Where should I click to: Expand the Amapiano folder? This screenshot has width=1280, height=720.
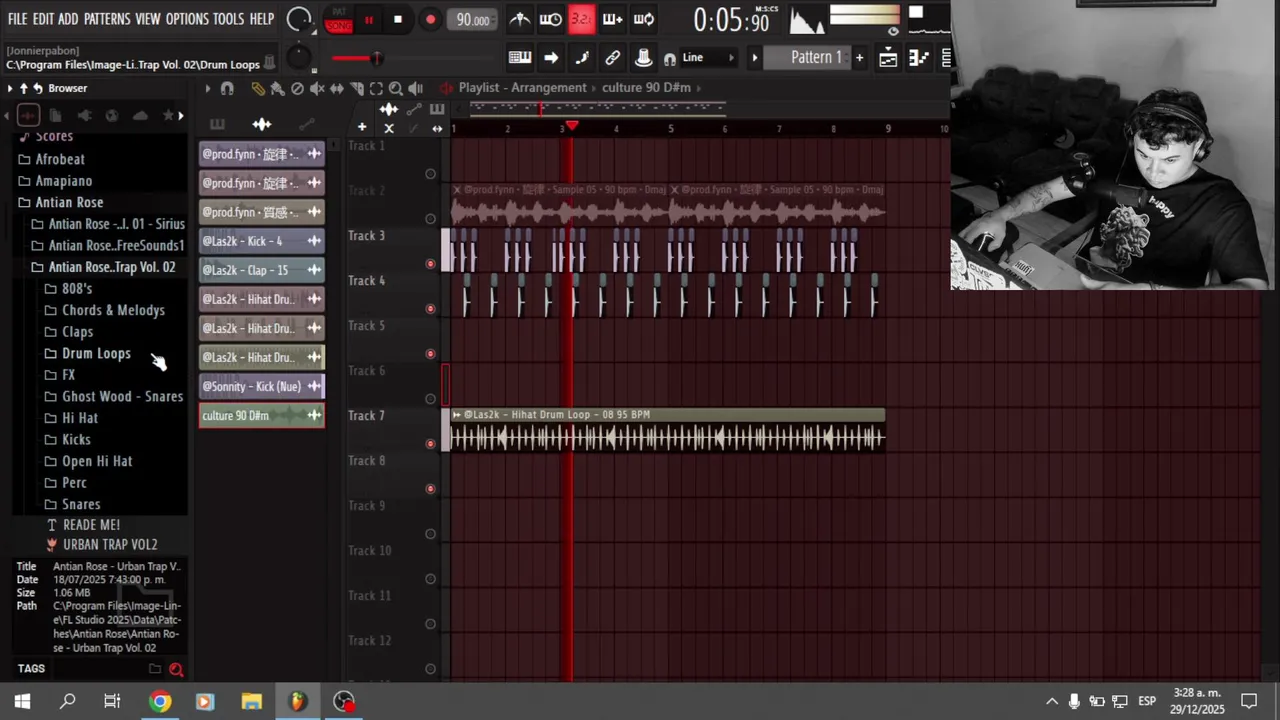(63, 181)
